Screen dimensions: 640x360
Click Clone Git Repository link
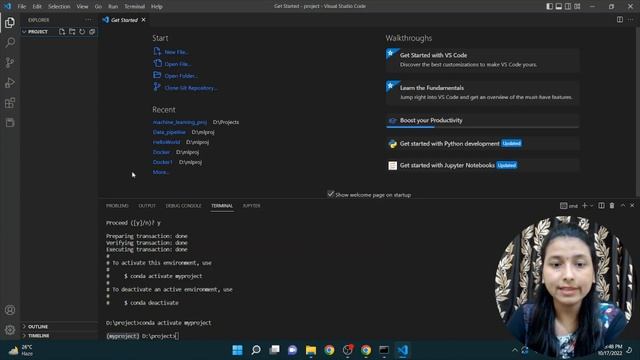click(x=191, y=88)
